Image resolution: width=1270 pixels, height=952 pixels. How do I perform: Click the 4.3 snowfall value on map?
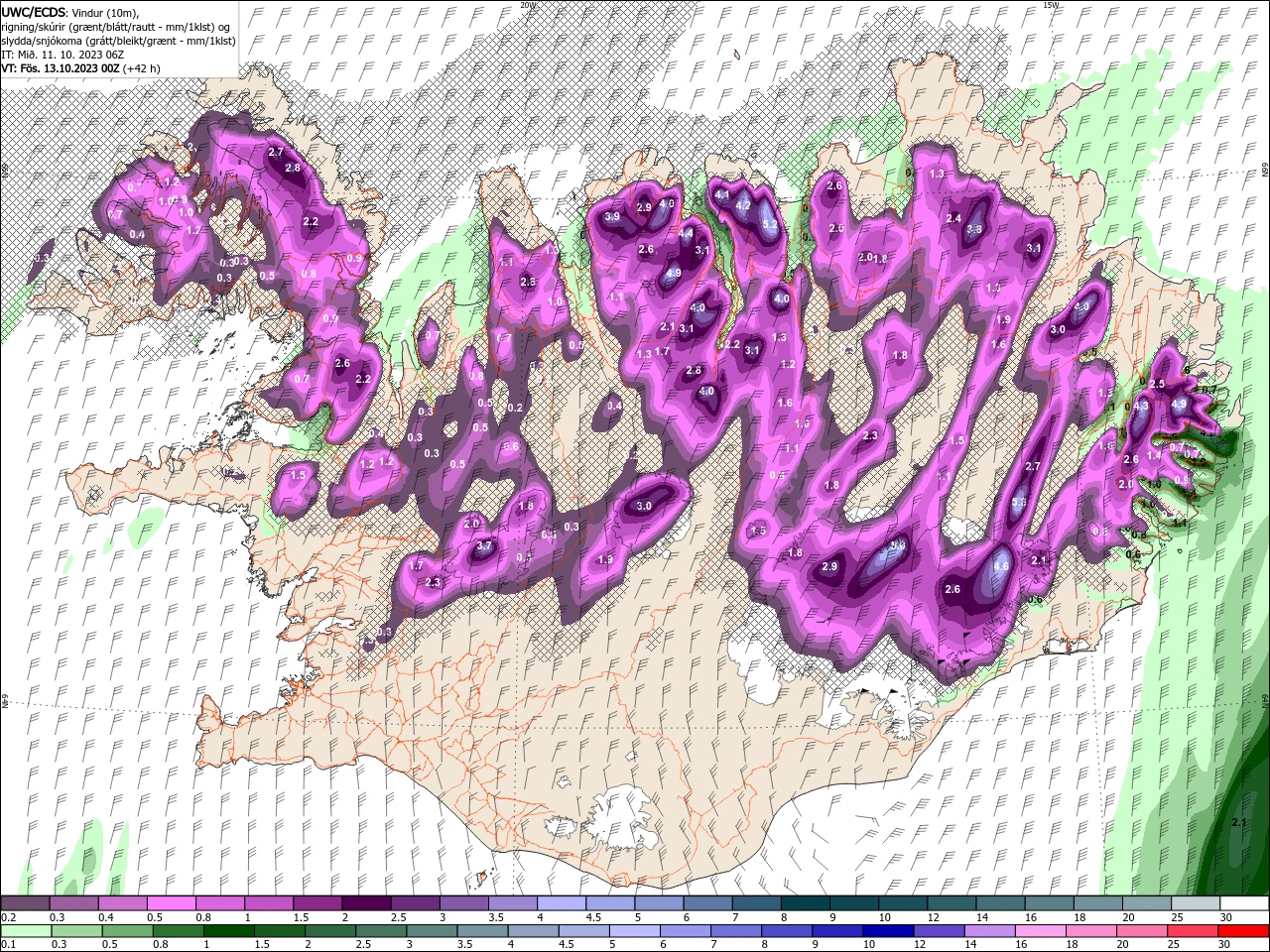tap(1141, 406)
